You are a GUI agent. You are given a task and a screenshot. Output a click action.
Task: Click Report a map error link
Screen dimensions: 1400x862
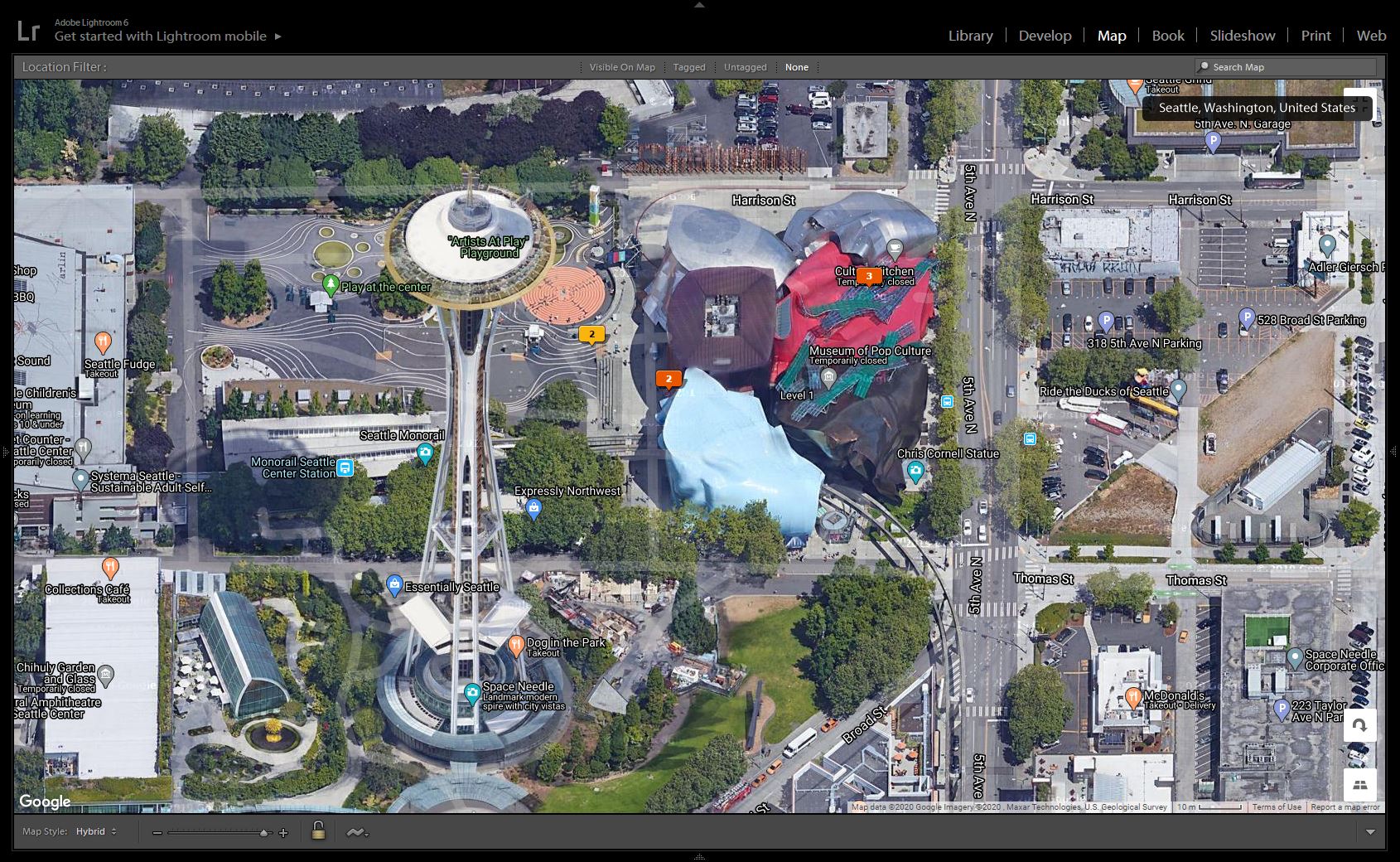pos(1345,807)
